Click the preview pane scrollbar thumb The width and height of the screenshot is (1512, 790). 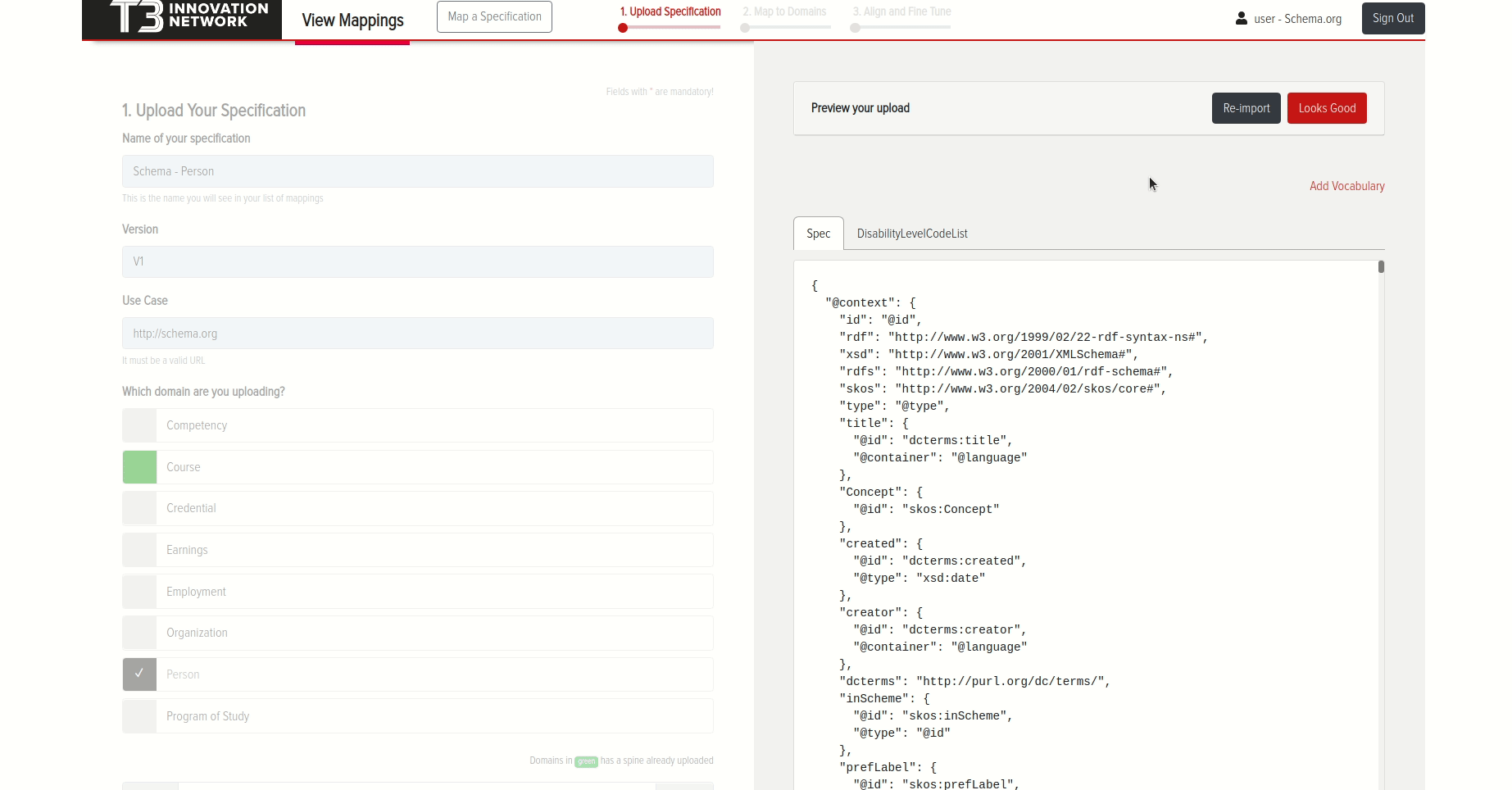(x=1381, y=266)
